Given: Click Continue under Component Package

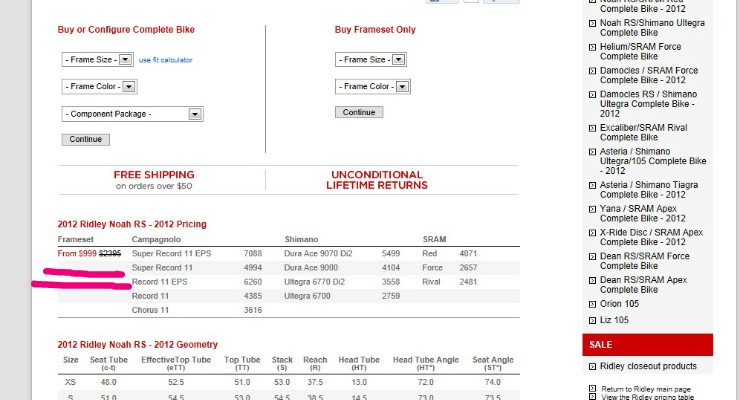Looking at the screenshot, I should (85, 139).
